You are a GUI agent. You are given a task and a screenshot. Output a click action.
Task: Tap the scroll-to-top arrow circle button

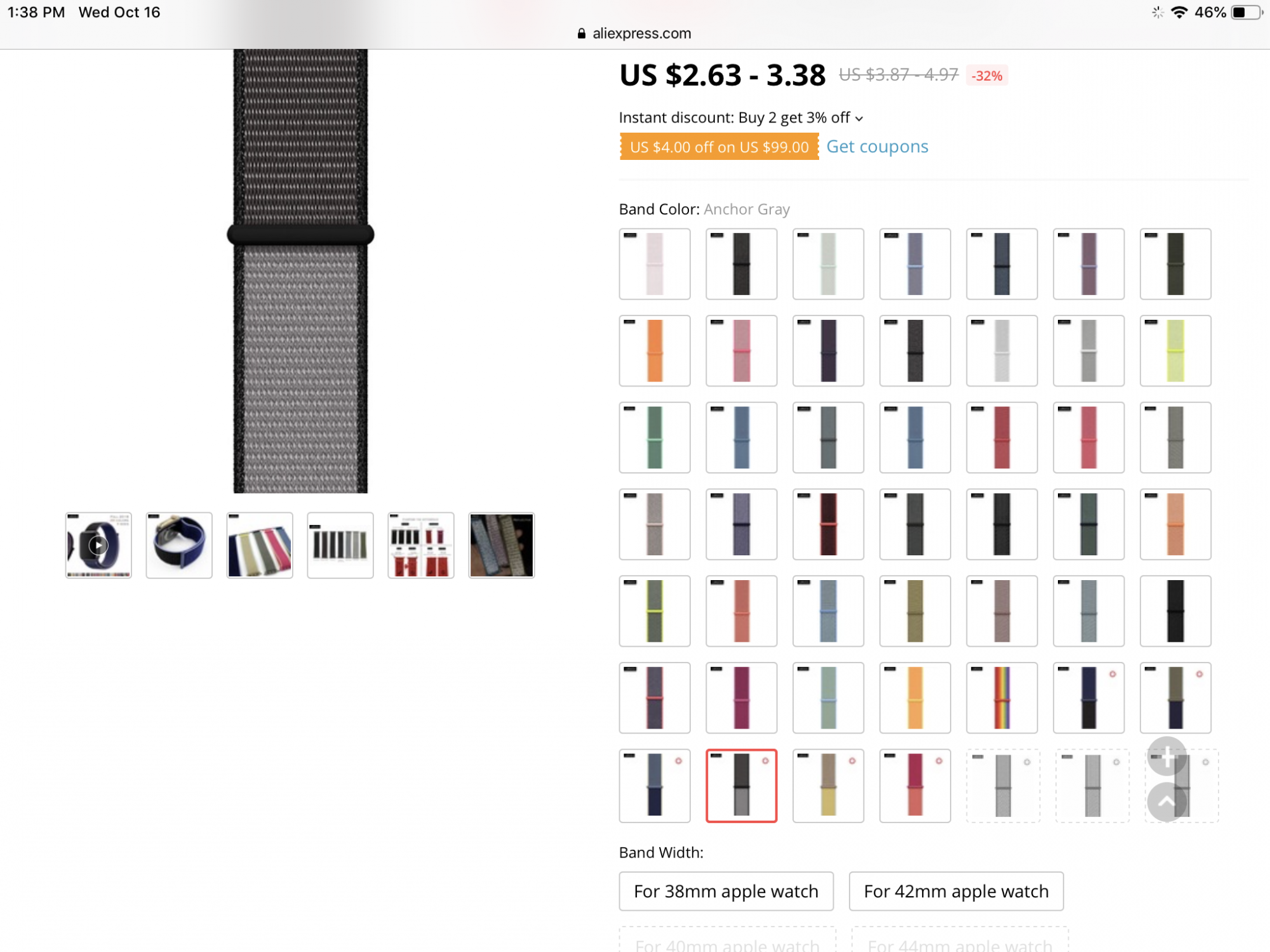point(1166,802)
